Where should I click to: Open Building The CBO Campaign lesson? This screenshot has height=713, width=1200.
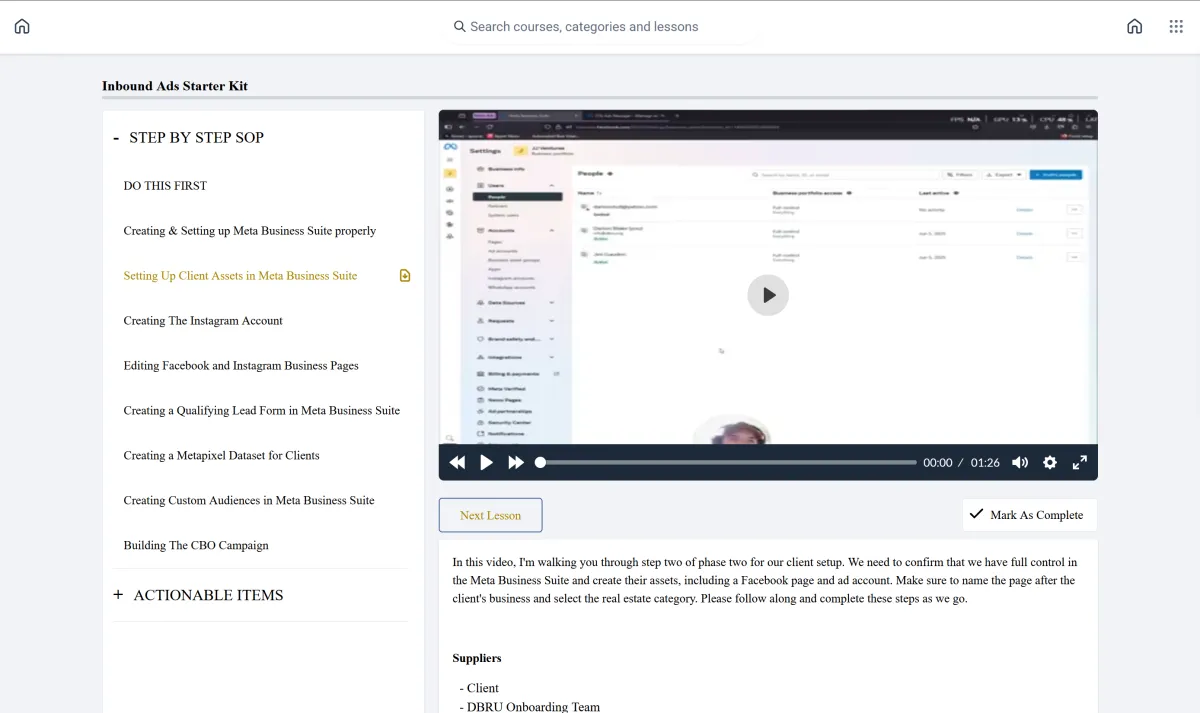click(x=196, y=546)
